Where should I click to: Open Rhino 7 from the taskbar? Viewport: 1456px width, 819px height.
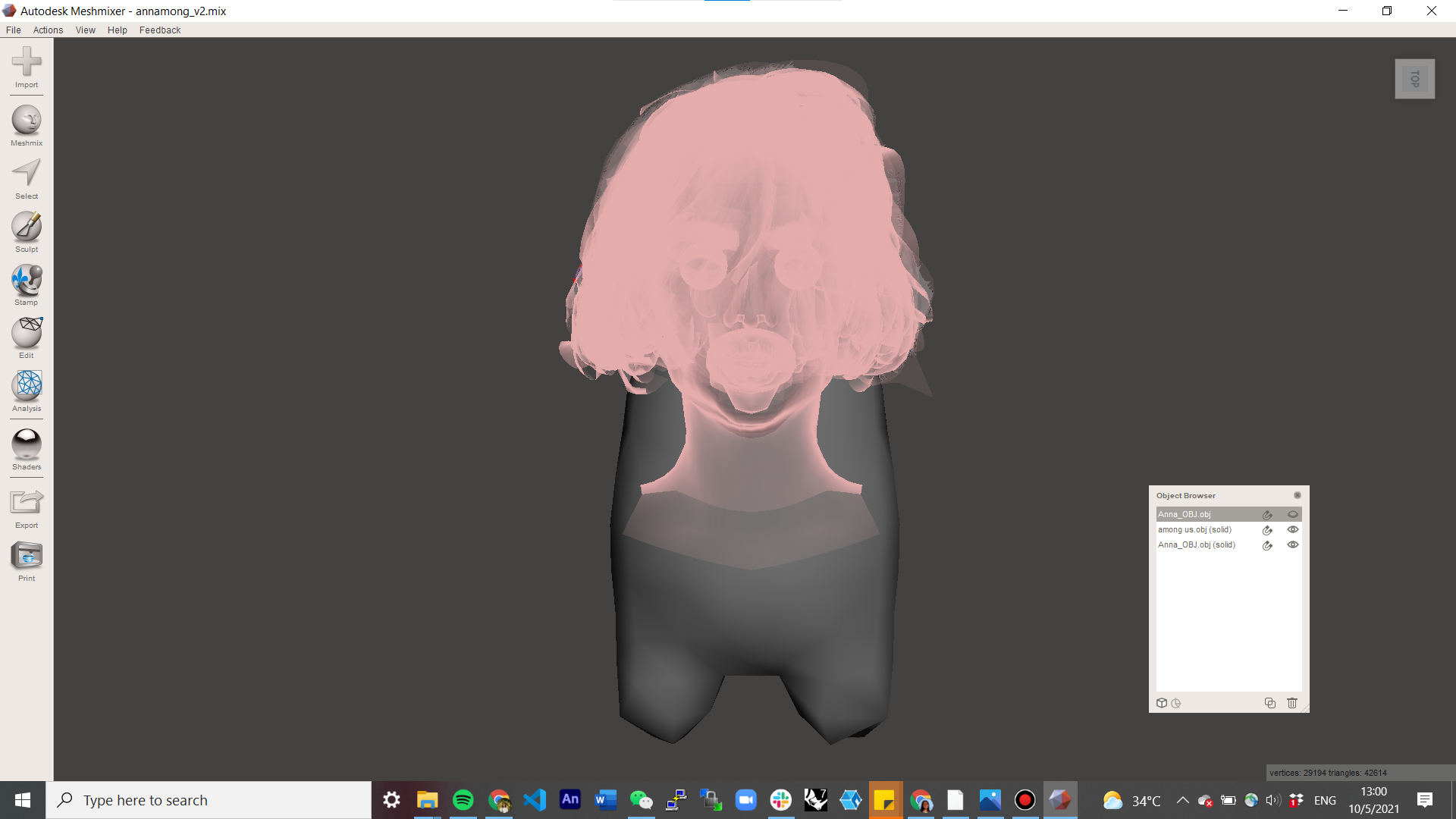[x=816, y=800]
